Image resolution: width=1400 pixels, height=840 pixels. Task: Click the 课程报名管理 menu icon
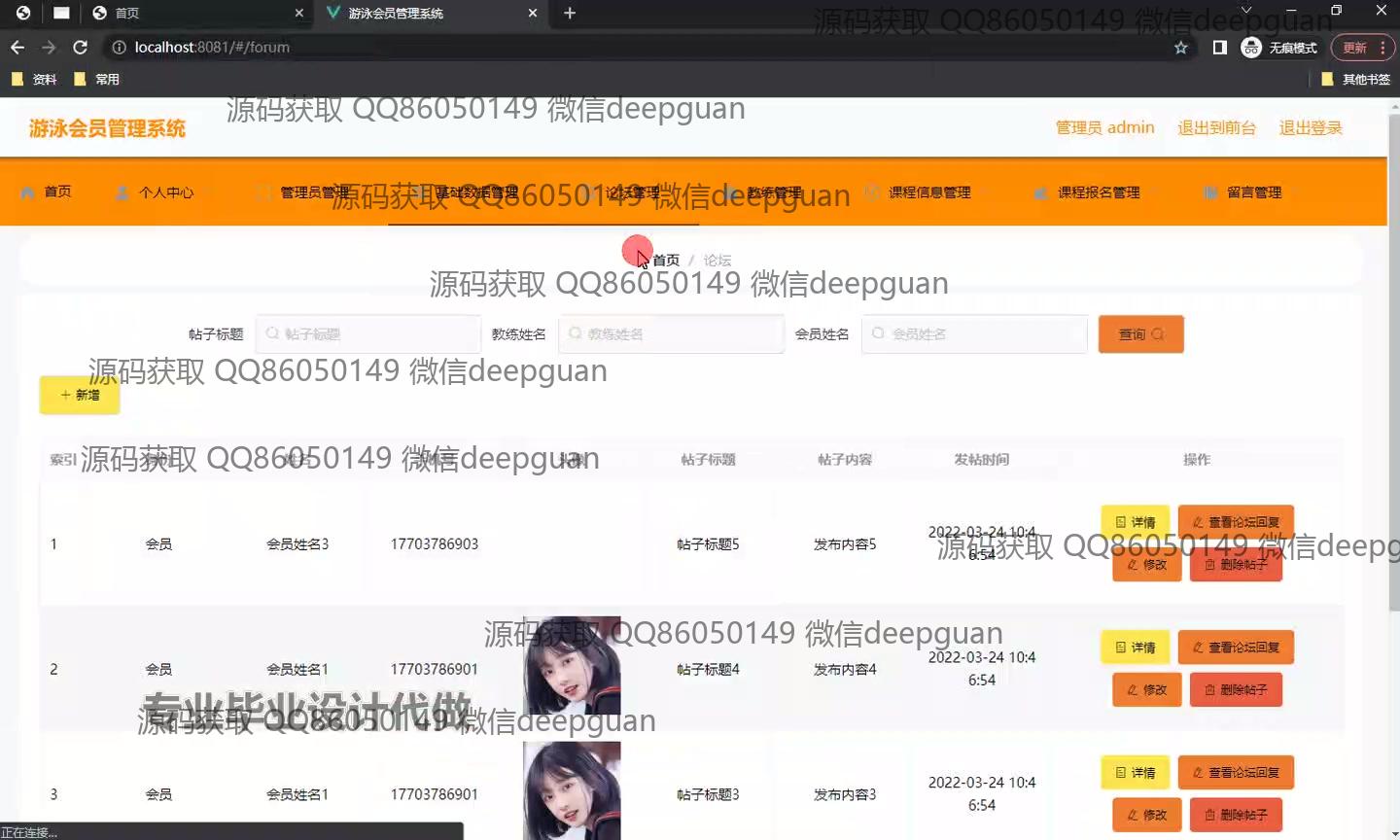1040,192
